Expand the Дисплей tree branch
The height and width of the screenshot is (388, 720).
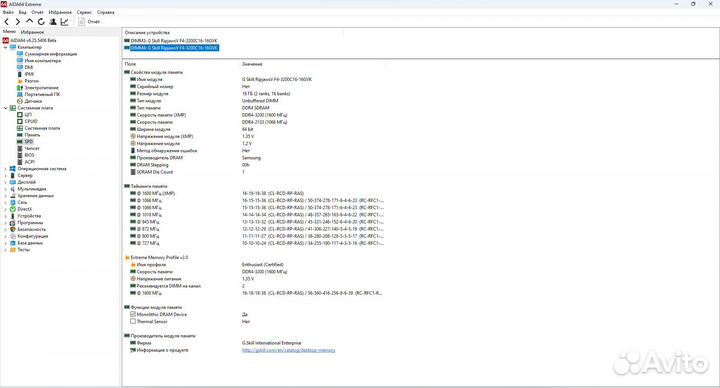coord(6,182)
